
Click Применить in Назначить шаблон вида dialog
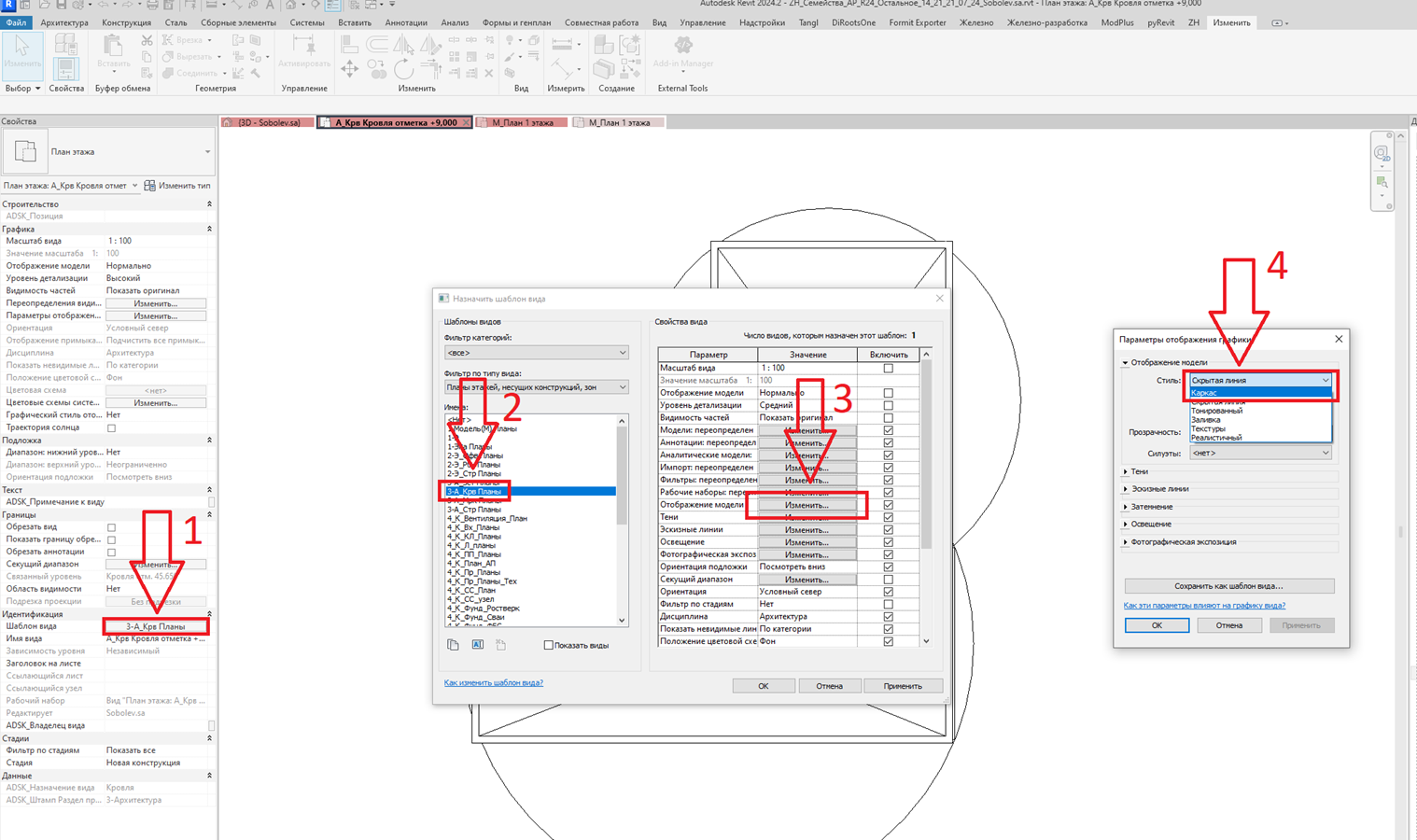(903, 686)
